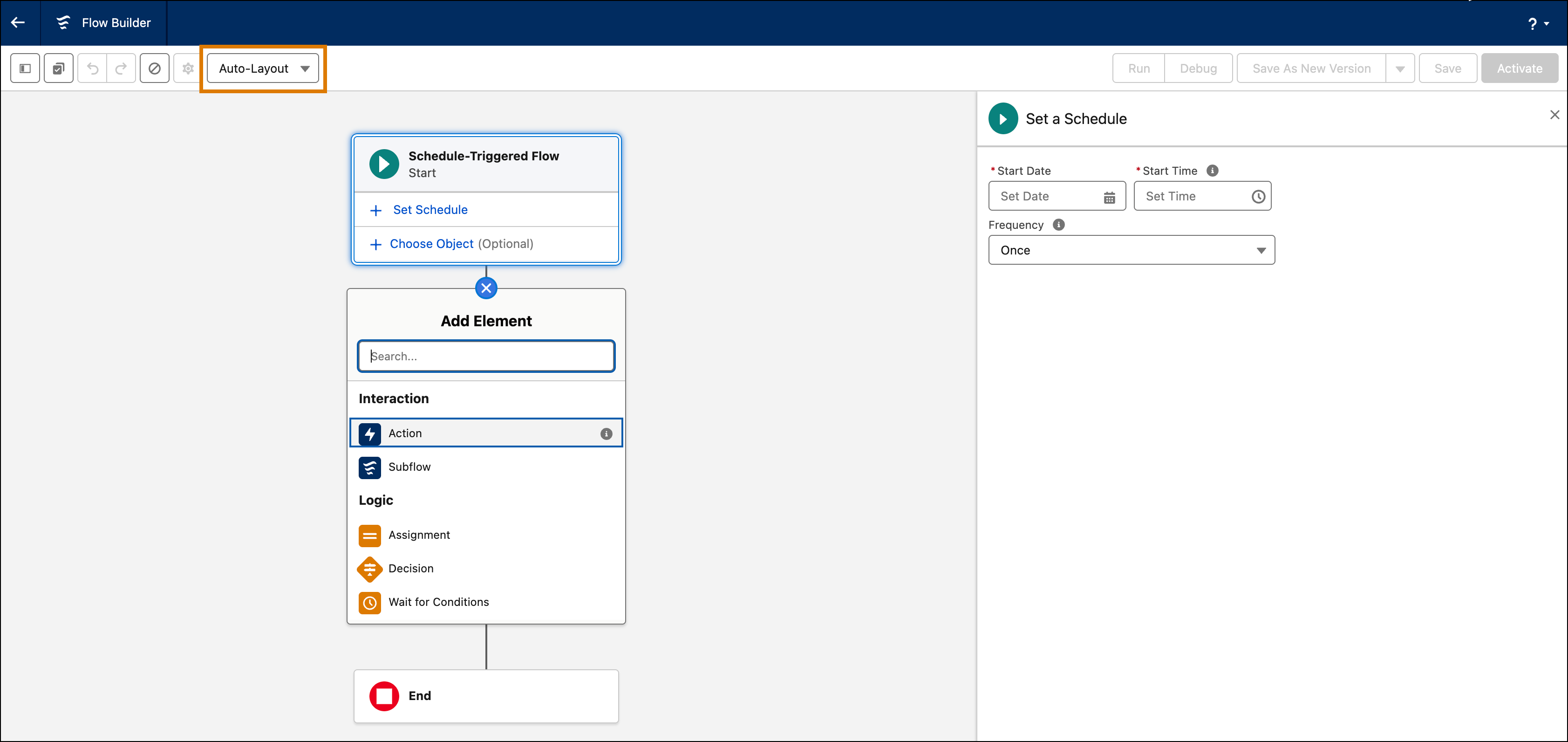Click the select elements toolbar icon

click(58, 68)
